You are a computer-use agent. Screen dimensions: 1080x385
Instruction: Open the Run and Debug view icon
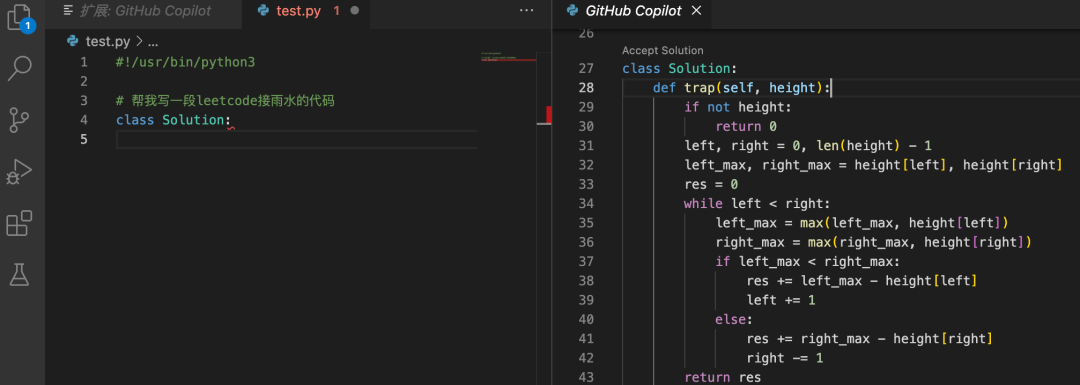point(20,171)
